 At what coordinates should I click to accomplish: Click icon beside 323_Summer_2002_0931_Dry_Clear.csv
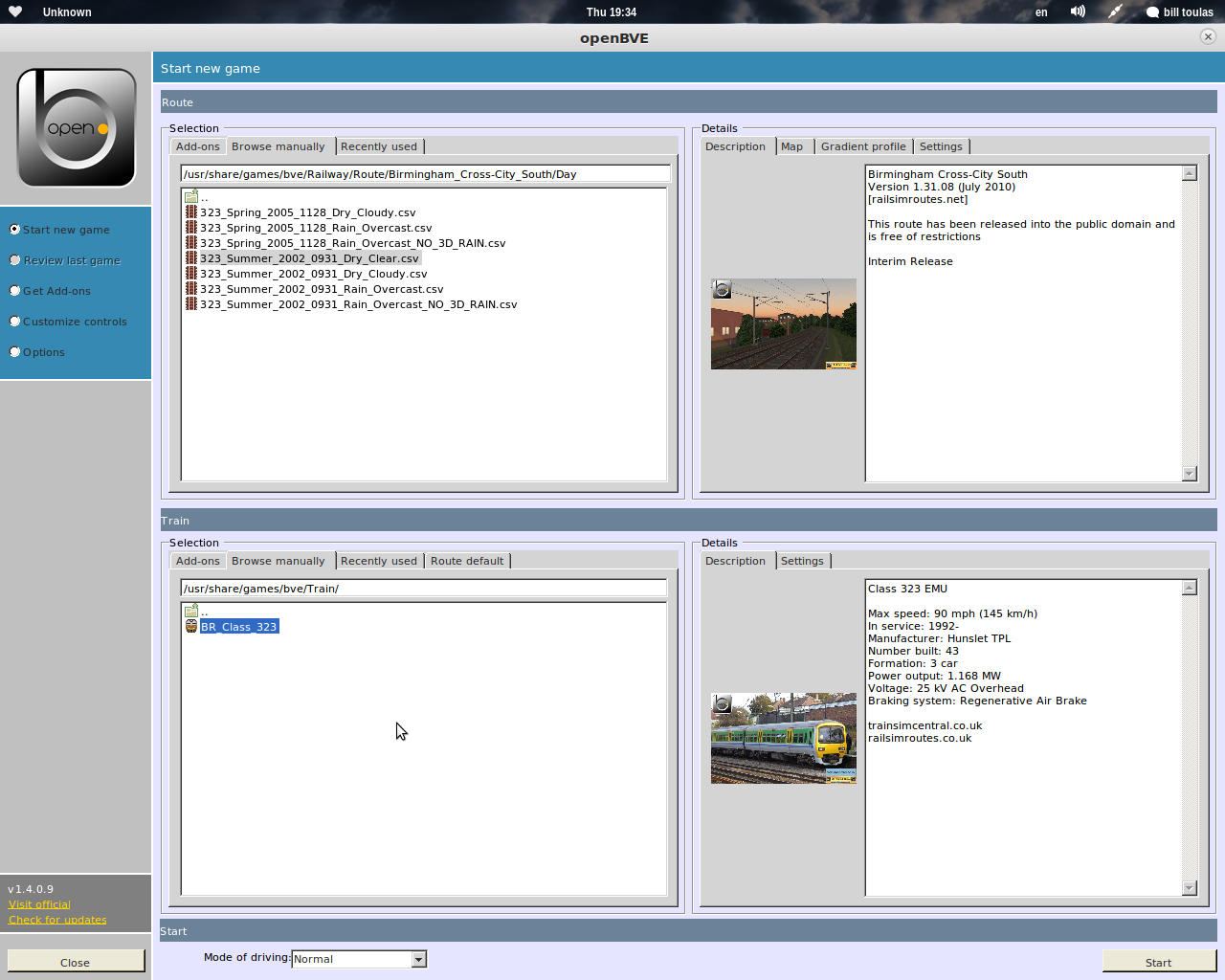pyautogui.click(x=191, y=258)
